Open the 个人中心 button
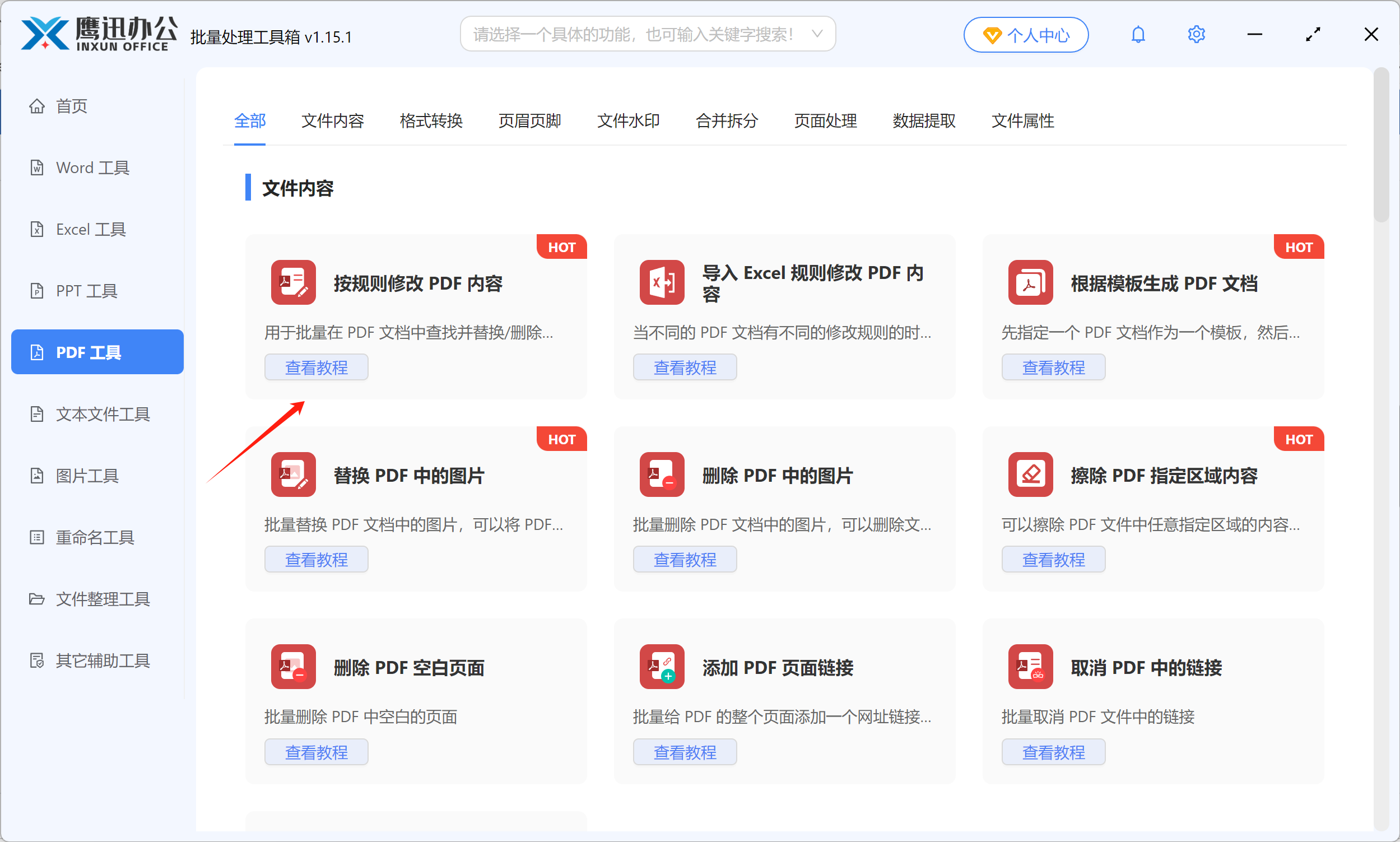The height and width of the screenshot is (842, 1400). click(1026, 35)
